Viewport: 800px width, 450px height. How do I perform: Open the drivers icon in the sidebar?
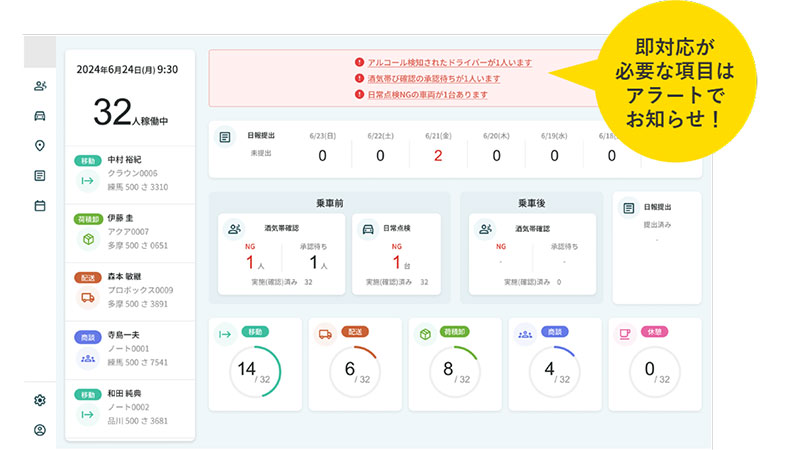point(40,86)
